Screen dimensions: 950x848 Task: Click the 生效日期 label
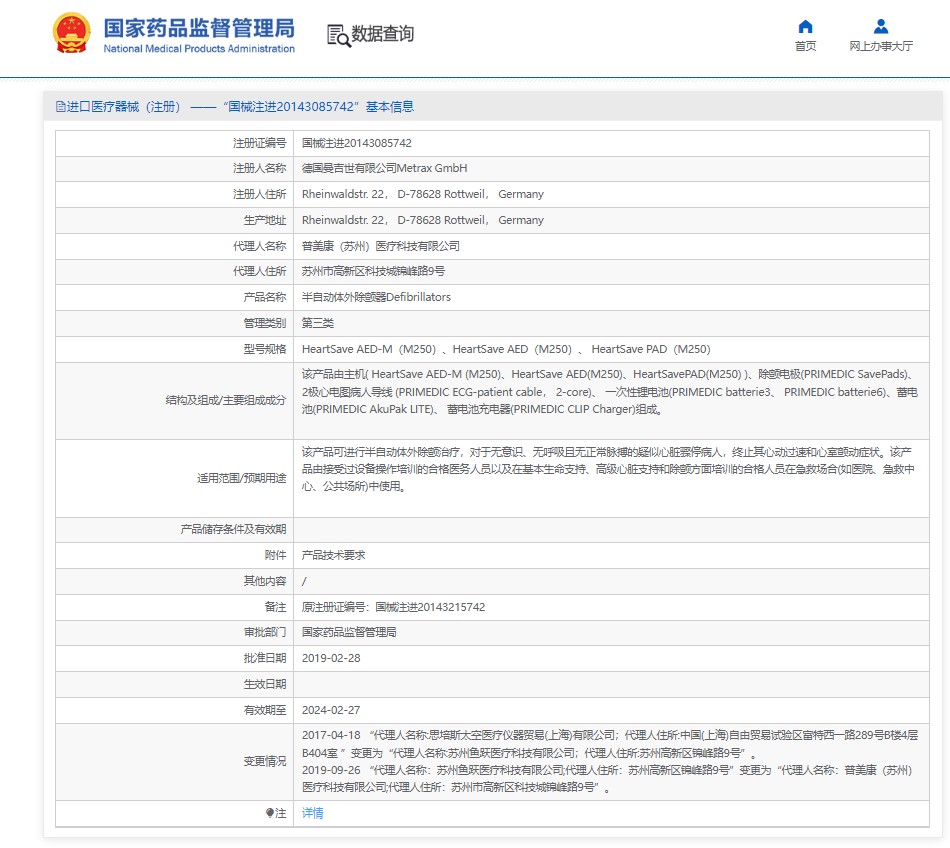pos(265,684)
